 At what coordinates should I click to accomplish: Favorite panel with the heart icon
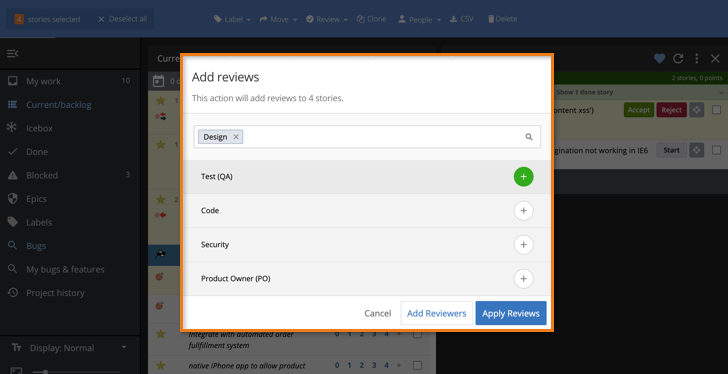(659, 58)
